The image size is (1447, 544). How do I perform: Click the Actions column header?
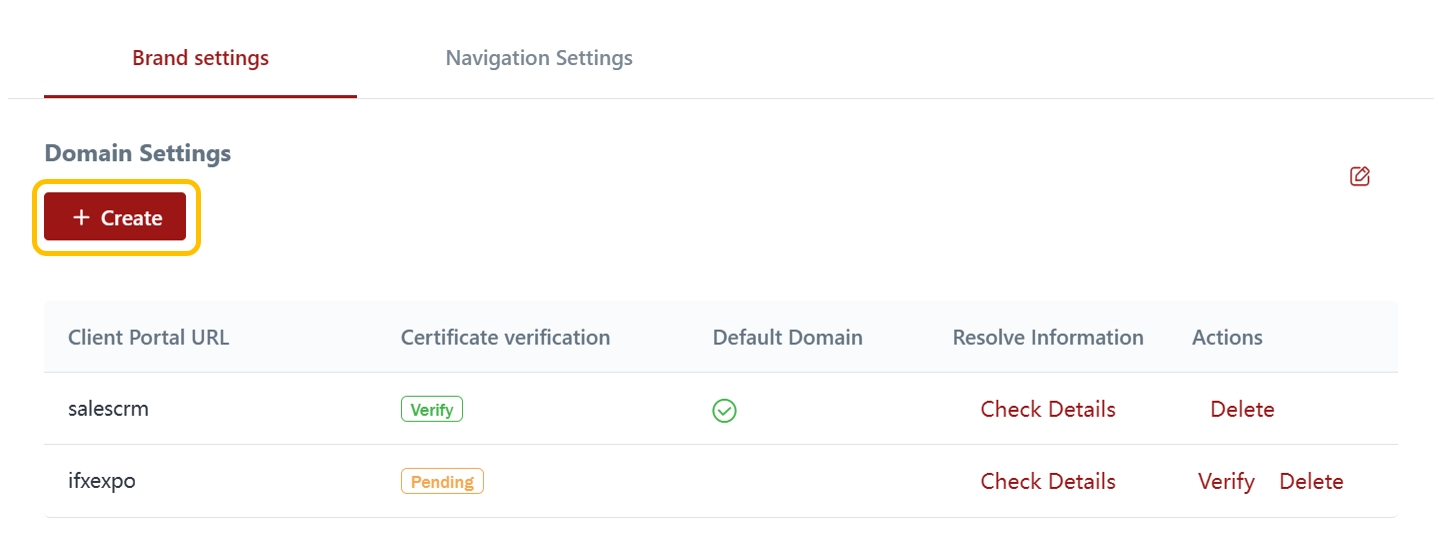1227,337
